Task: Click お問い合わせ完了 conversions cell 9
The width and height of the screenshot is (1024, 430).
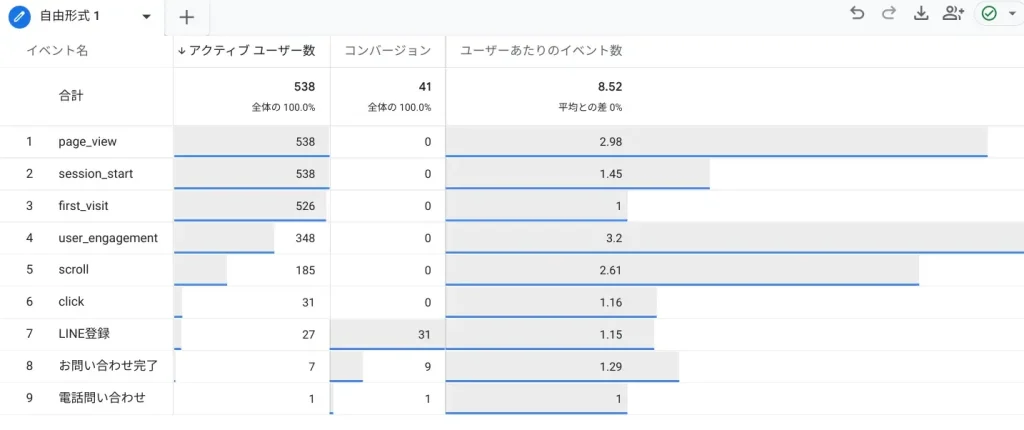Action: coord(428,366)
